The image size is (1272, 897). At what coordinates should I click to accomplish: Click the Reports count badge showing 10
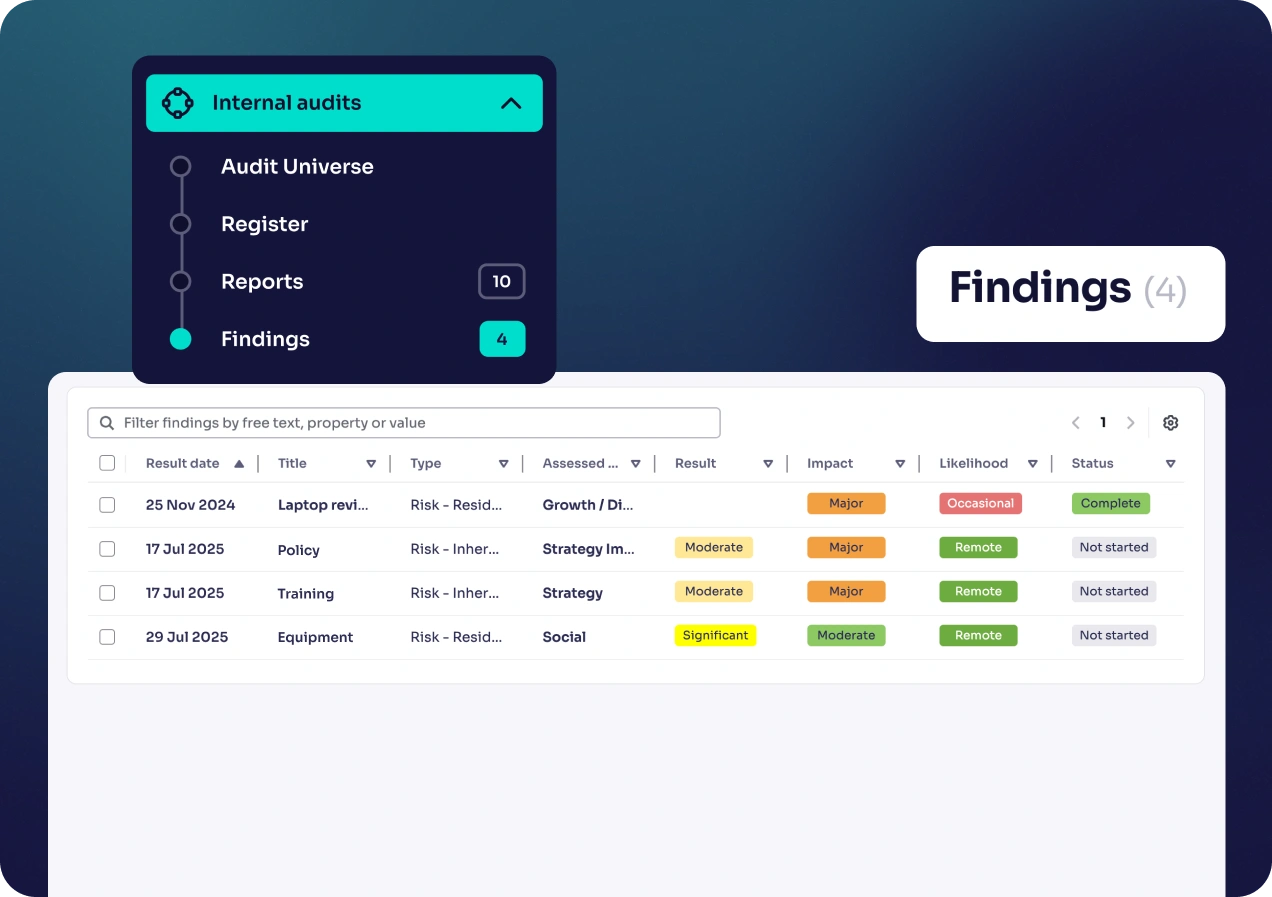point(501,281)
